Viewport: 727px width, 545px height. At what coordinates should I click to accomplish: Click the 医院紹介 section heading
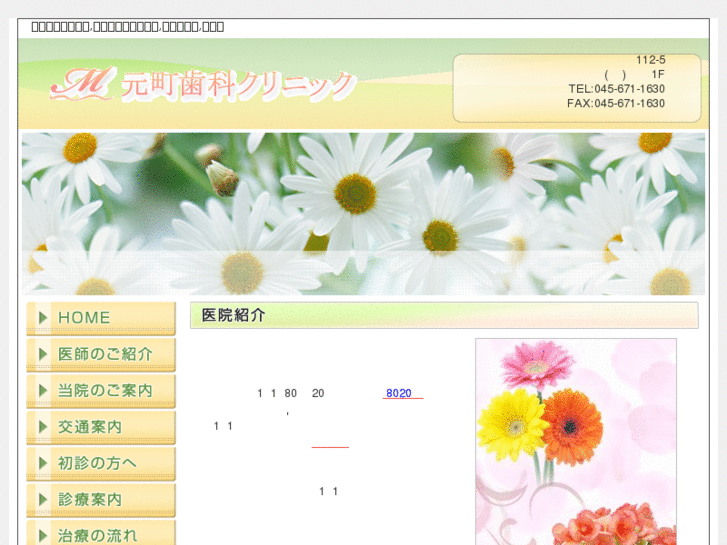click(233, 315)
